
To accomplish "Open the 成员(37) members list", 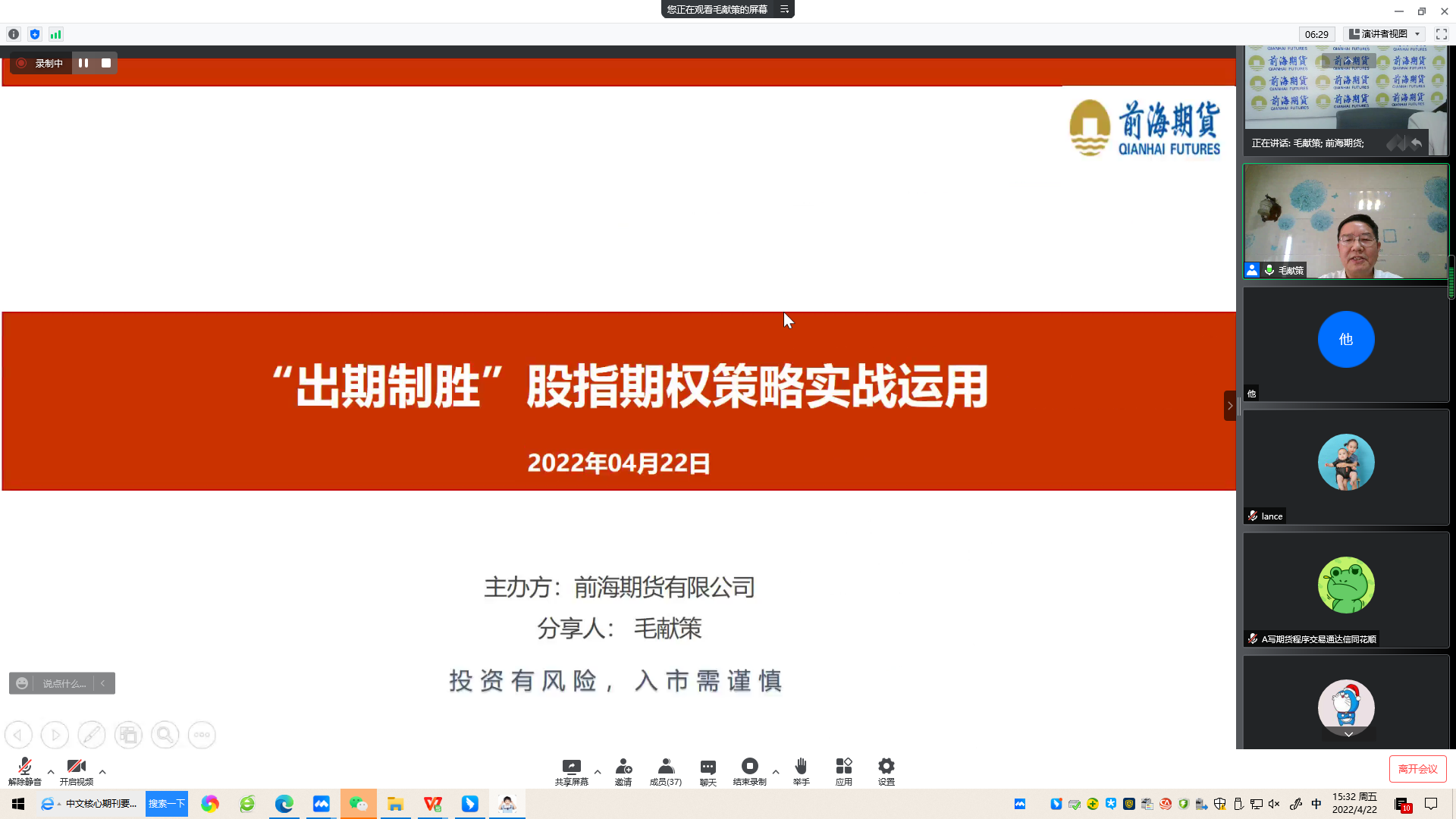I will (x=666, y=771).
